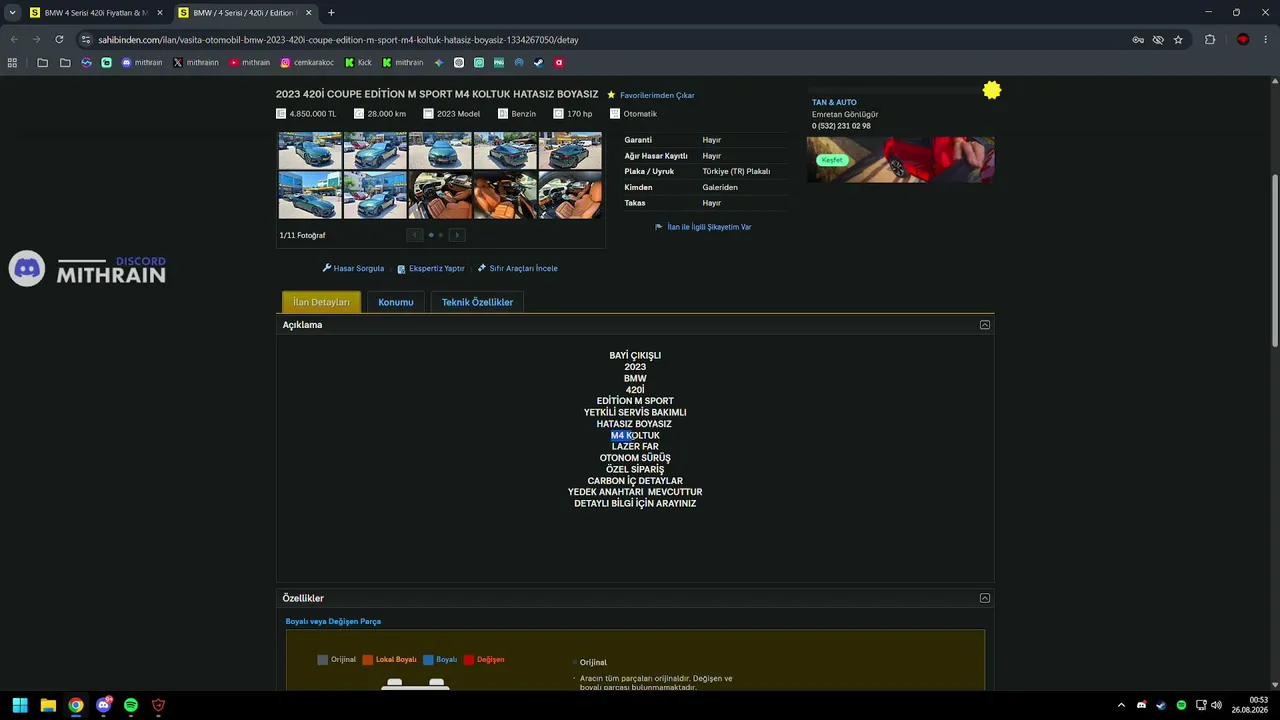
Task: Click the Keşfet advertisement banner
Action: (x=900, y=159)
